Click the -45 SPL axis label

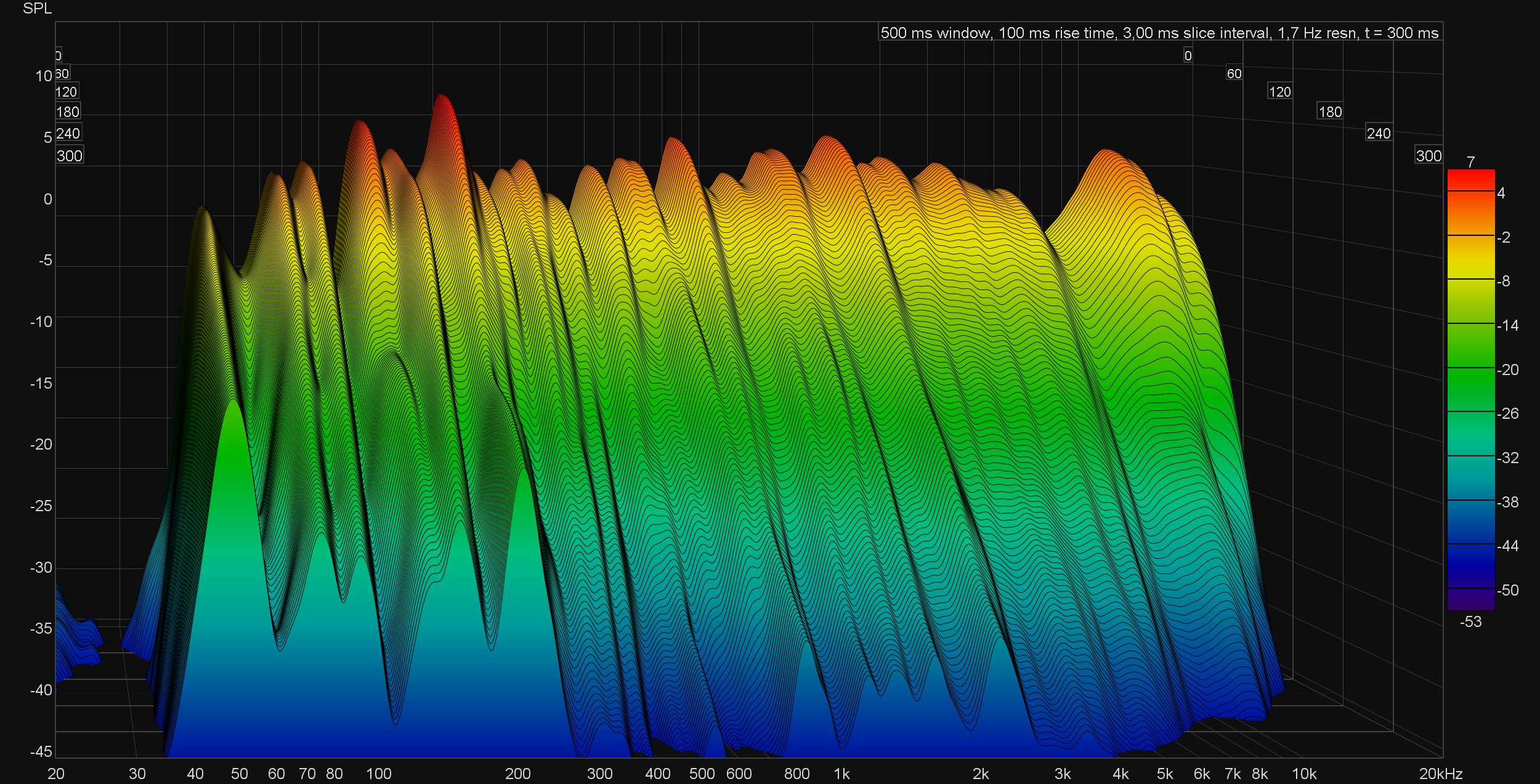pos(41,751)
